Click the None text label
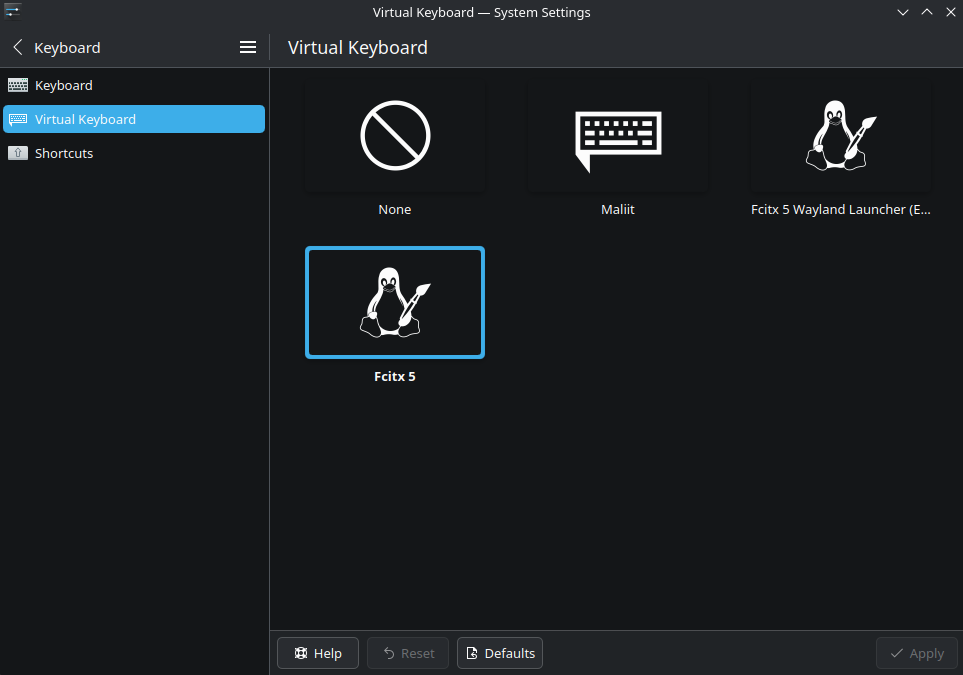The width and height of the screenshot is (963, 675). coord(394,210)
